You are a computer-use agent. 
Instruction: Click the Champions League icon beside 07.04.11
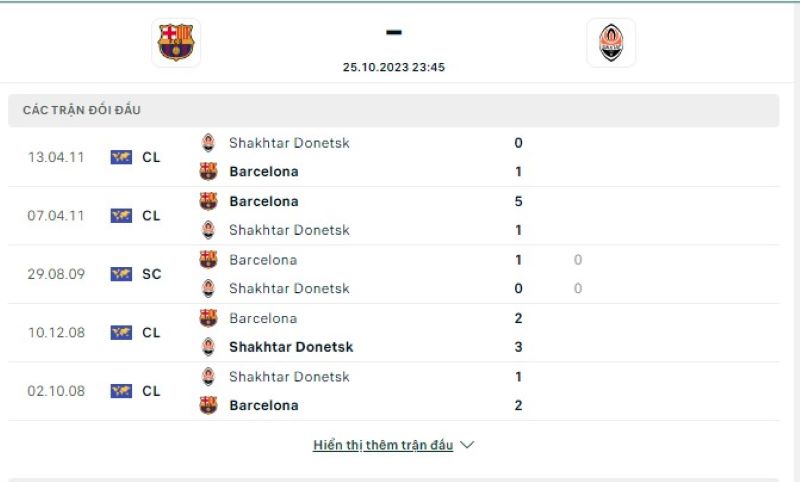(121, 215)
